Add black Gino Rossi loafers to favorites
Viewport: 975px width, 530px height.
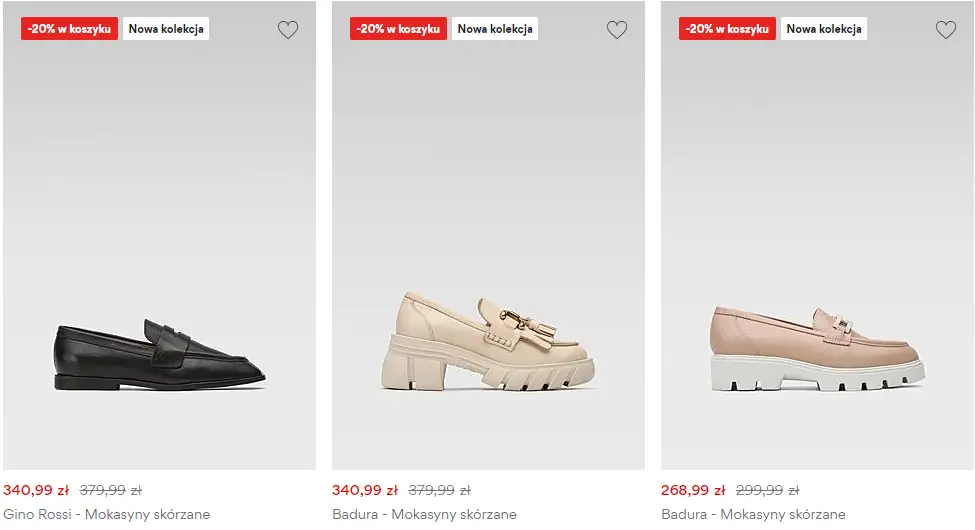tap(288, 30)
